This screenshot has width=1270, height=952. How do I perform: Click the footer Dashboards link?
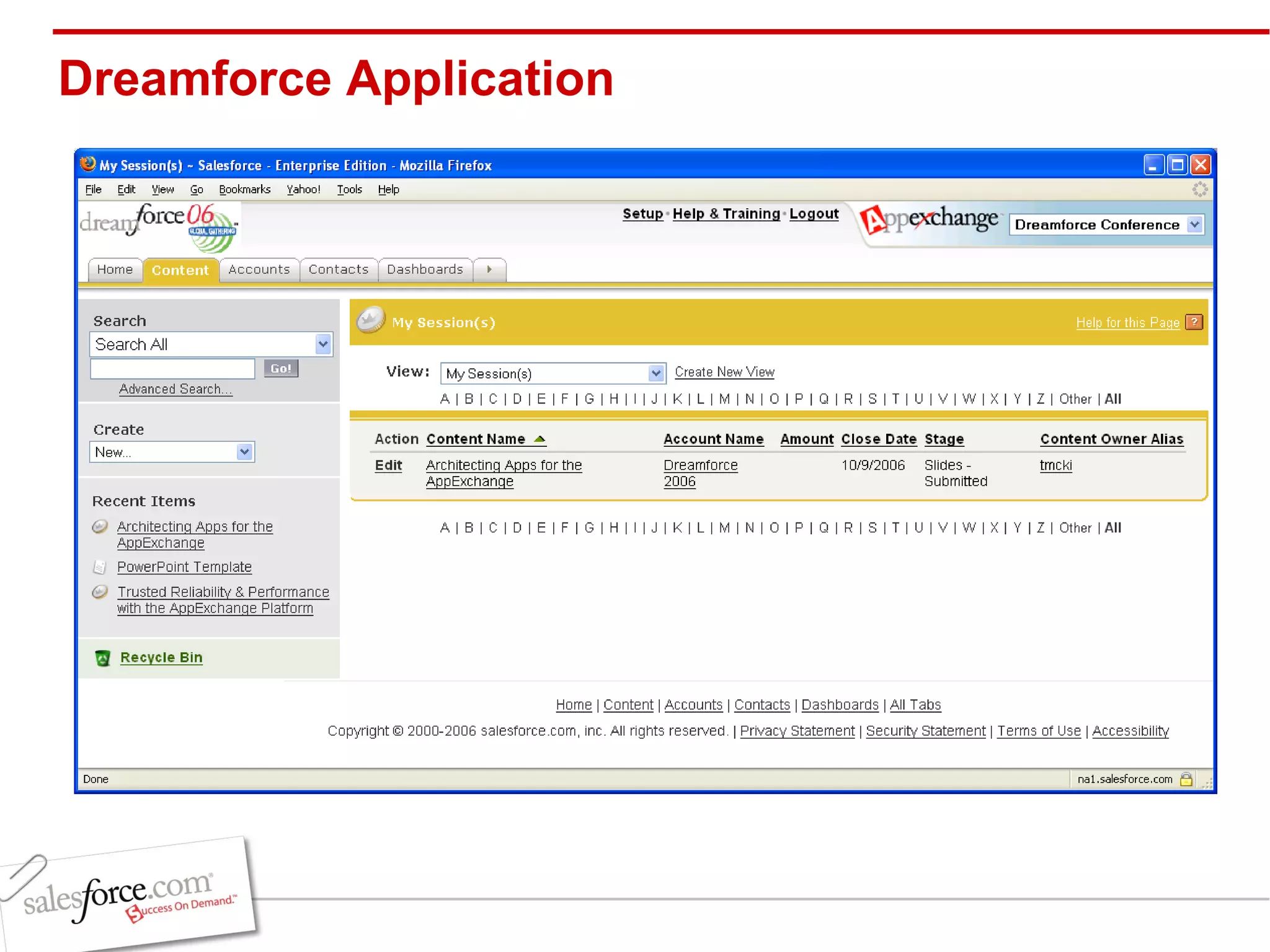[x=840, y=705]
